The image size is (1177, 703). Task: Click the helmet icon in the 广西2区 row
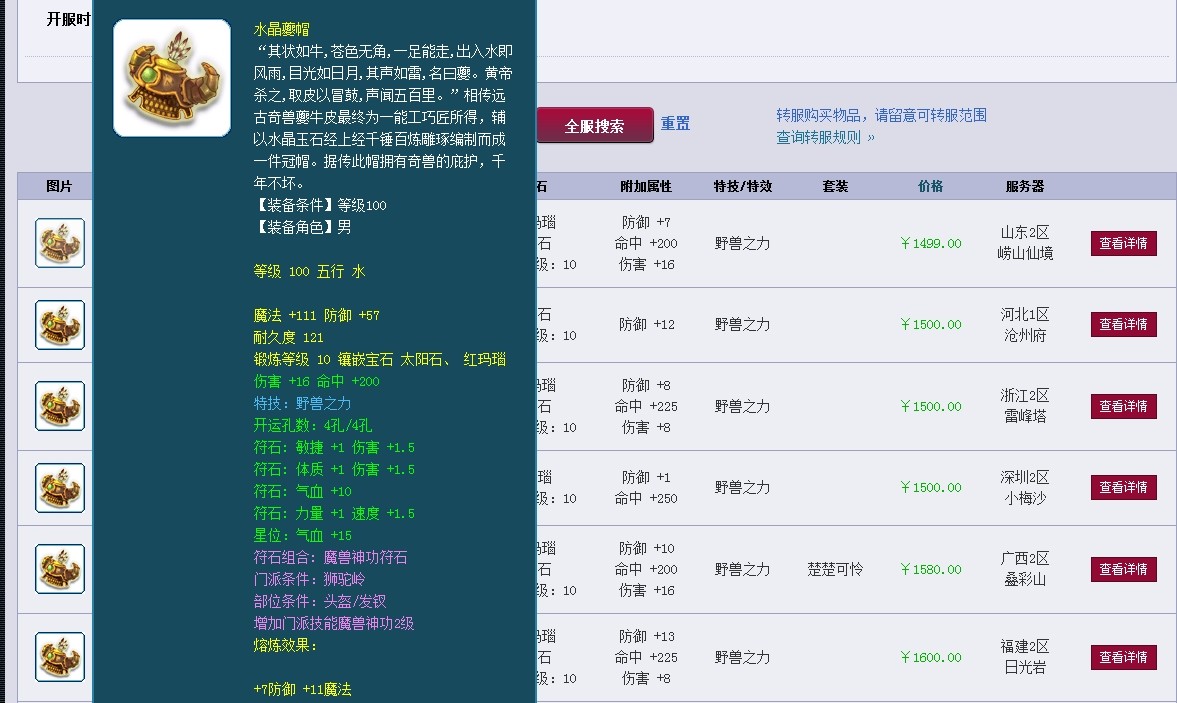(x=60, y=569)
